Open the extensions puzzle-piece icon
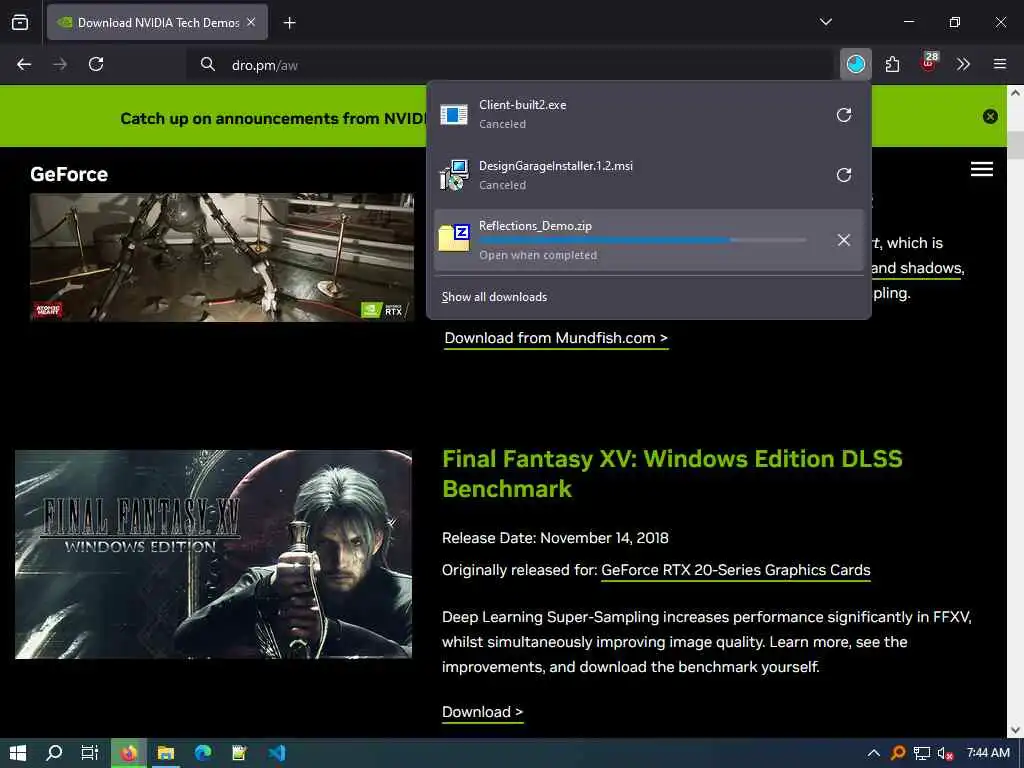The width and height of the screenshot is (1024, 768). tap(892, 64)
